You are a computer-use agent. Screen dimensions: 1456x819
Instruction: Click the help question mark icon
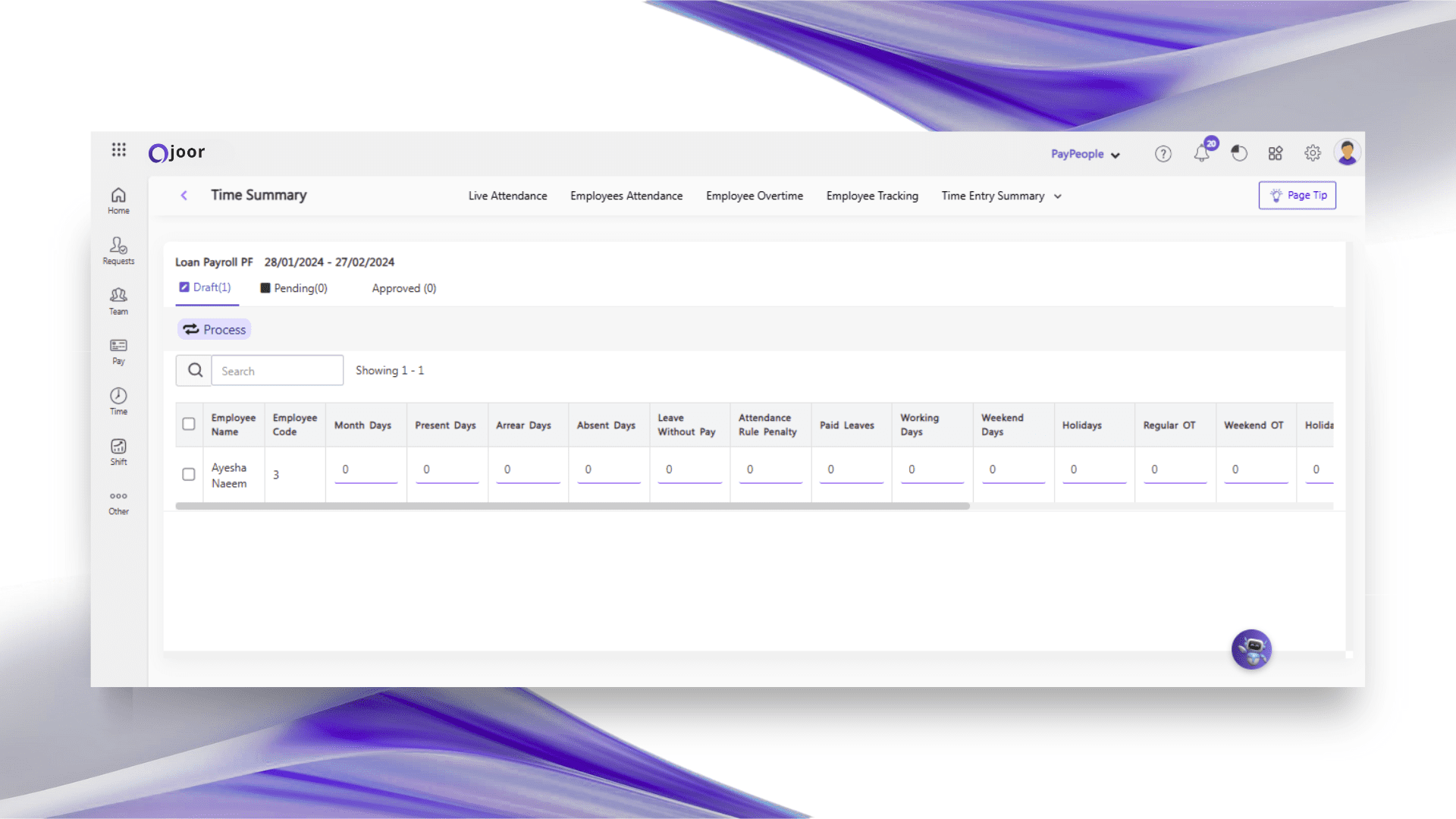[1163, 154]
